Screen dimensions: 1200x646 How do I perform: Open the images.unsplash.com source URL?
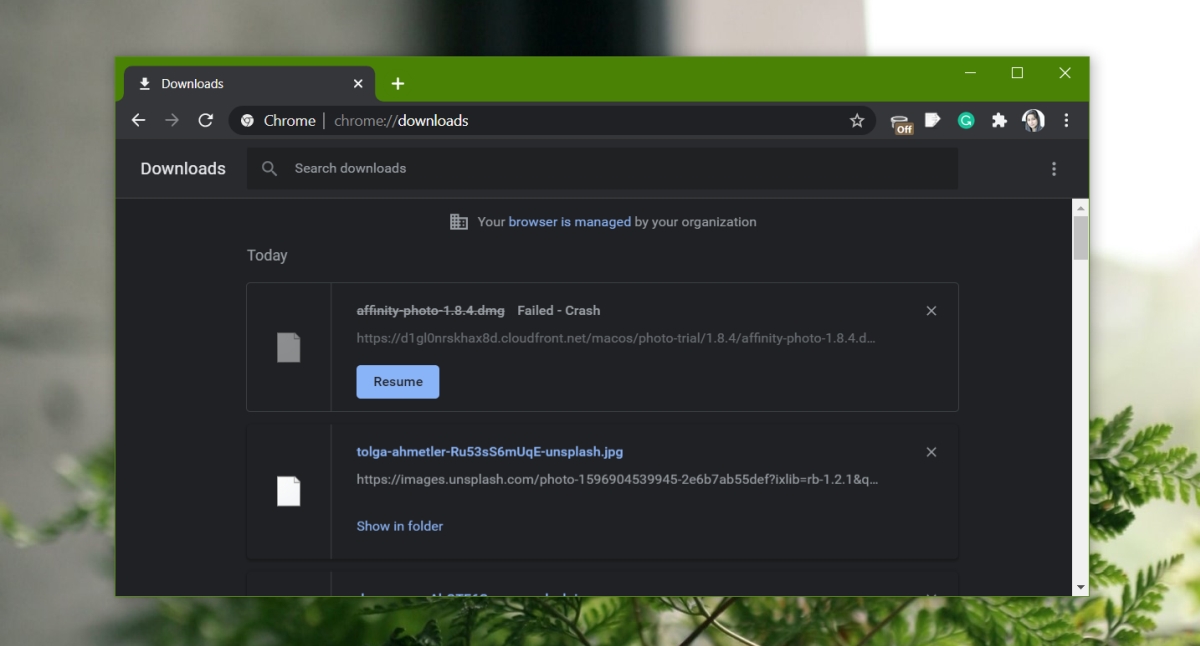pos(618,479)
